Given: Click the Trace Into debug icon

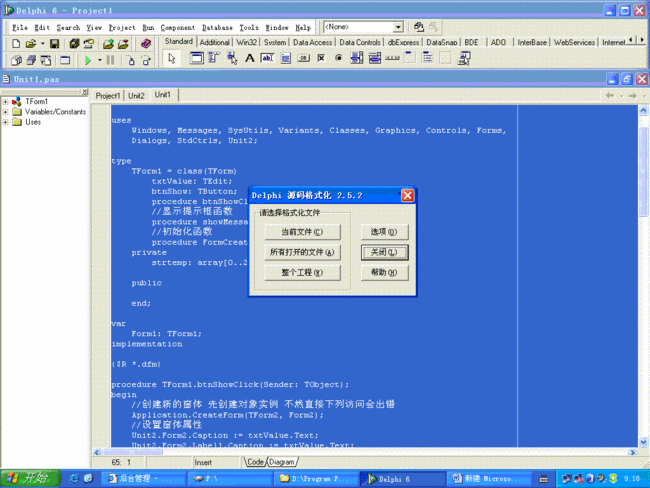Looking at the screenshot, I should coord(131,61).
